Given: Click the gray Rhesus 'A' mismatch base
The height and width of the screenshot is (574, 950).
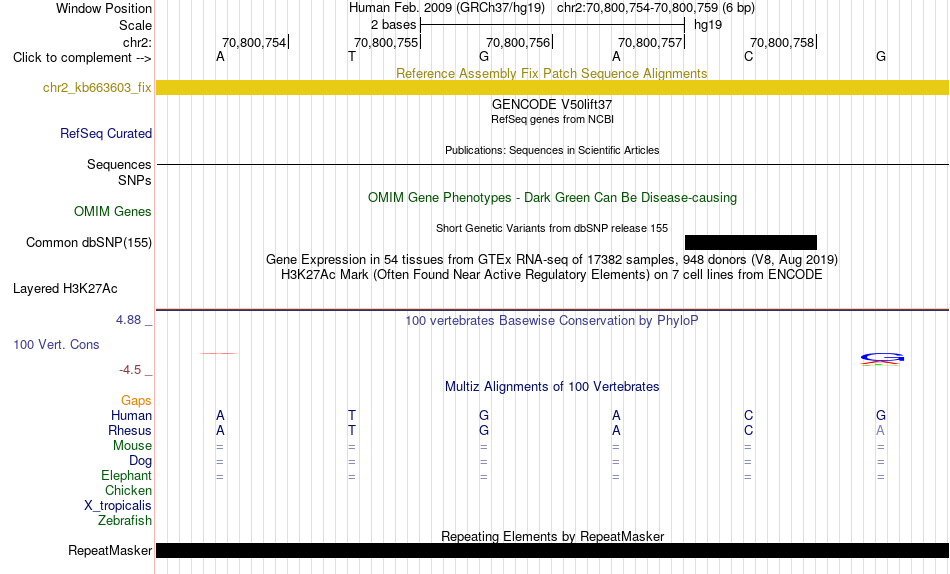Looking at the screenshot, I should pyautogui.click(x=880, y=430).
